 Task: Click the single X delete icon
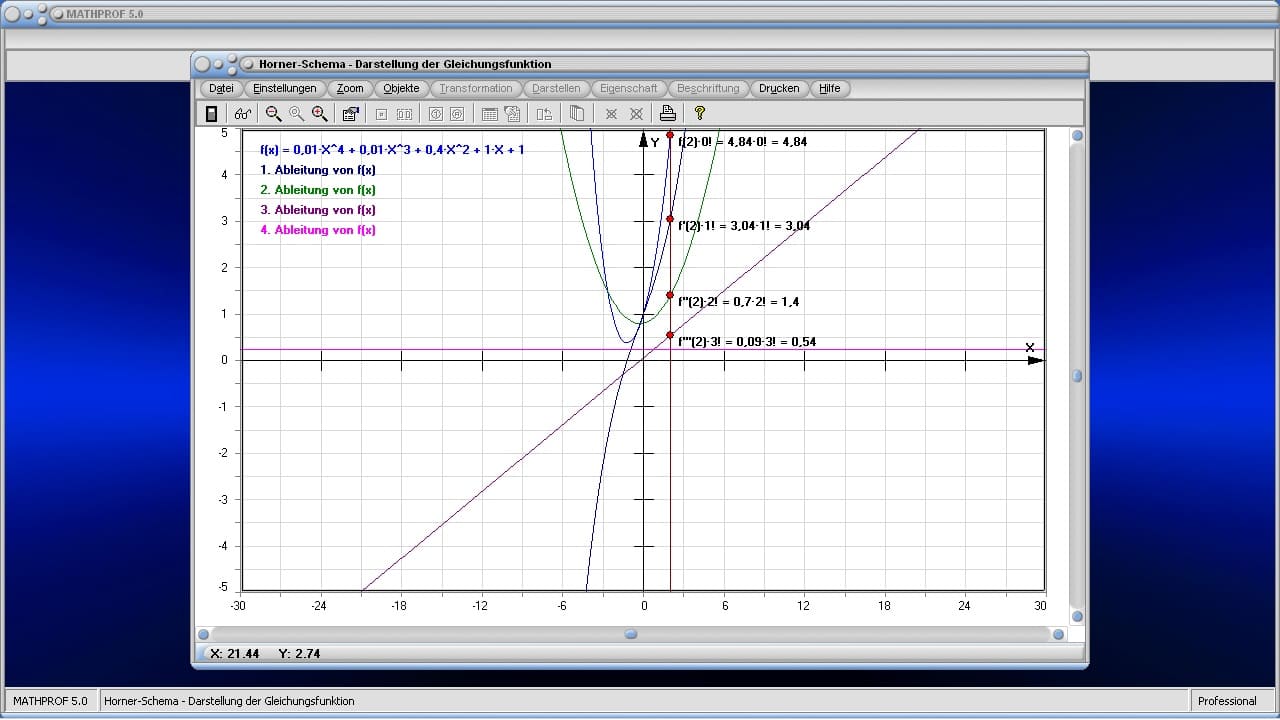[611, 114]
